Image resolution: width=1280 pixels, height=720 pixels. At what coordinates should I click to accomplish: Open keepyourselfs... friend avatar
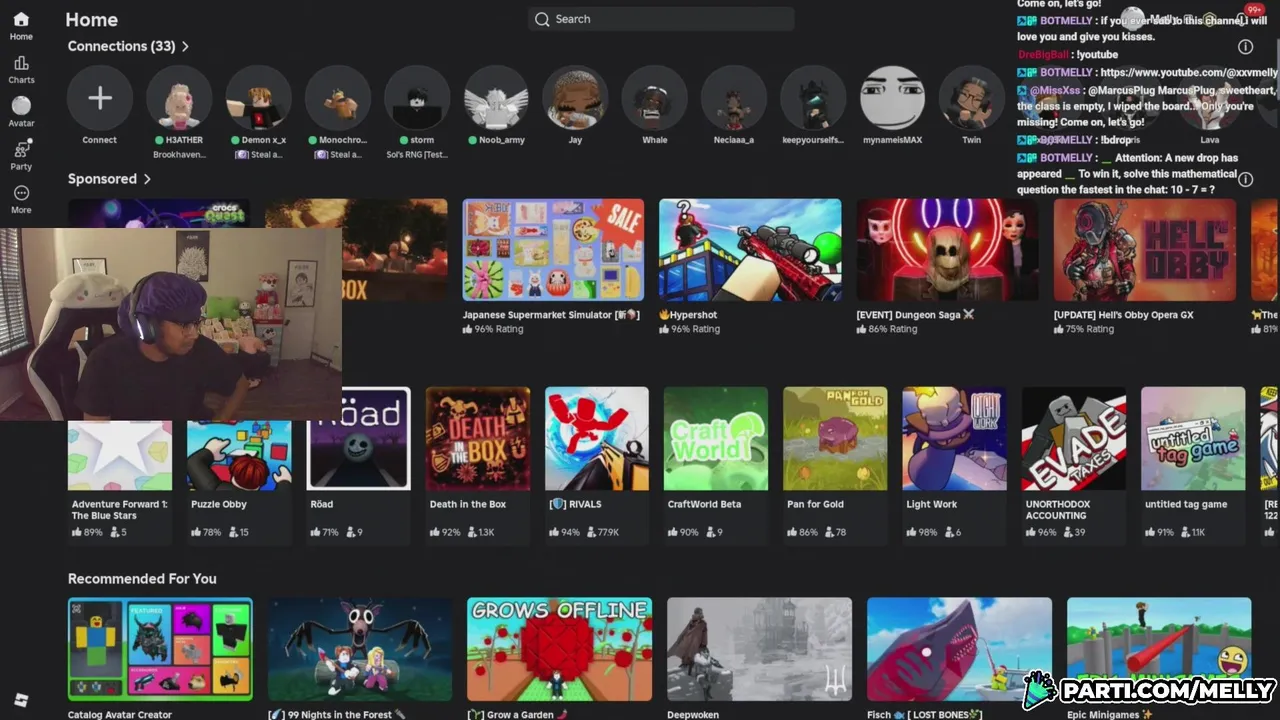tap(813, 98)
